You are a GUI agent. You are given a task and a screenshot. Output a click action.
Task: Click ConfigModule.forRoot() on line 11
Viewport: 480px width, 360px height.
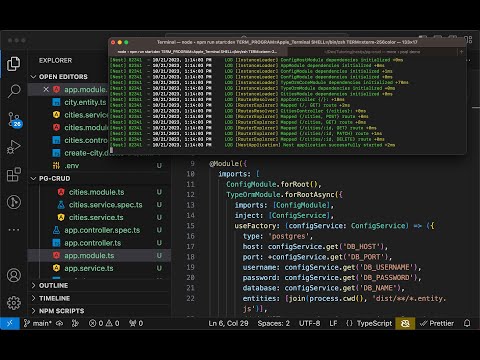pyautogui.click(x=273, y=184)
